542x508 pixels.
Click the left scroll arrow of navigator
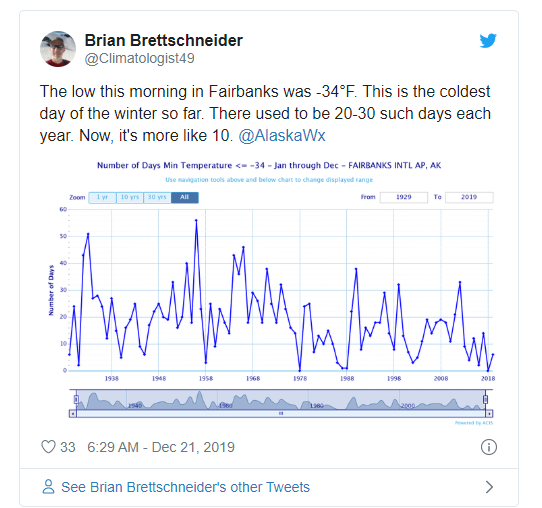click(73, 413)
